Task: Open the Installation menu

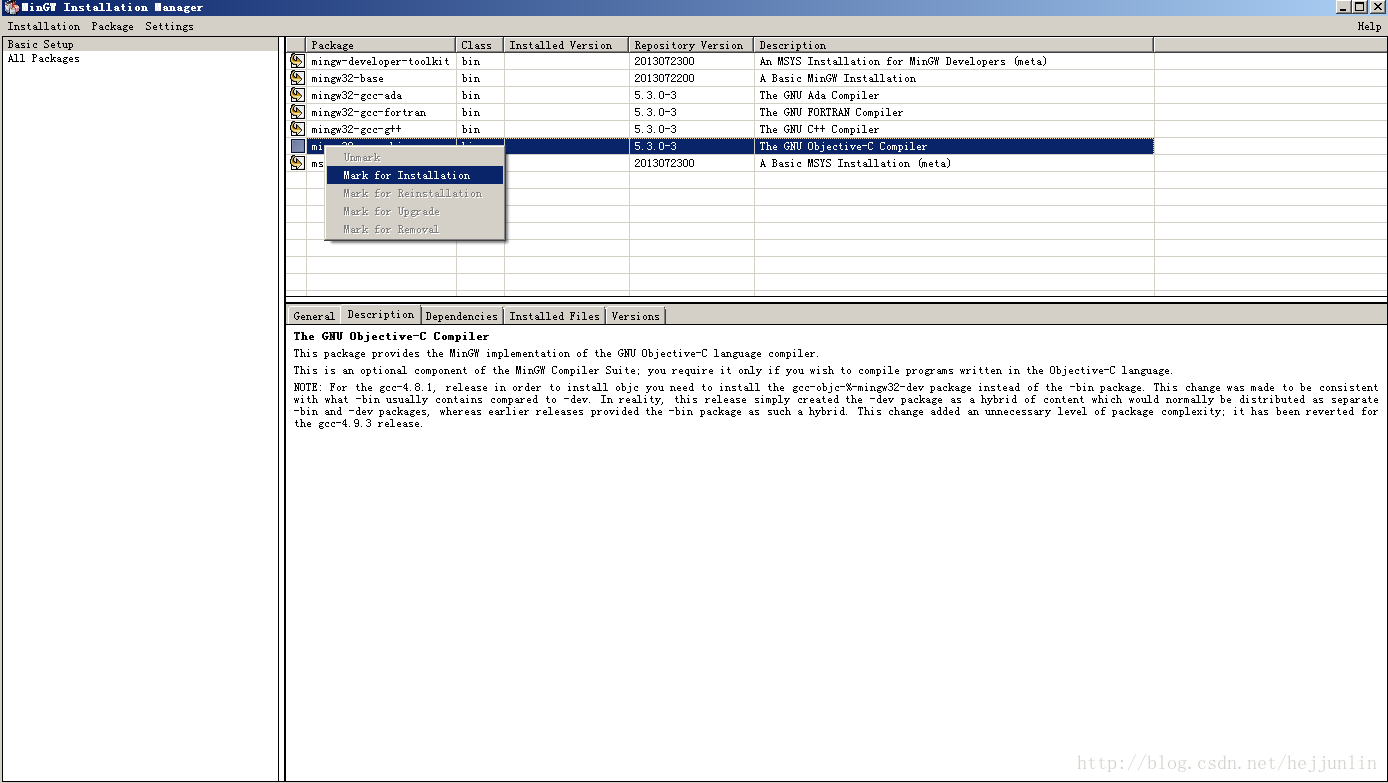Action: point(44,26)
